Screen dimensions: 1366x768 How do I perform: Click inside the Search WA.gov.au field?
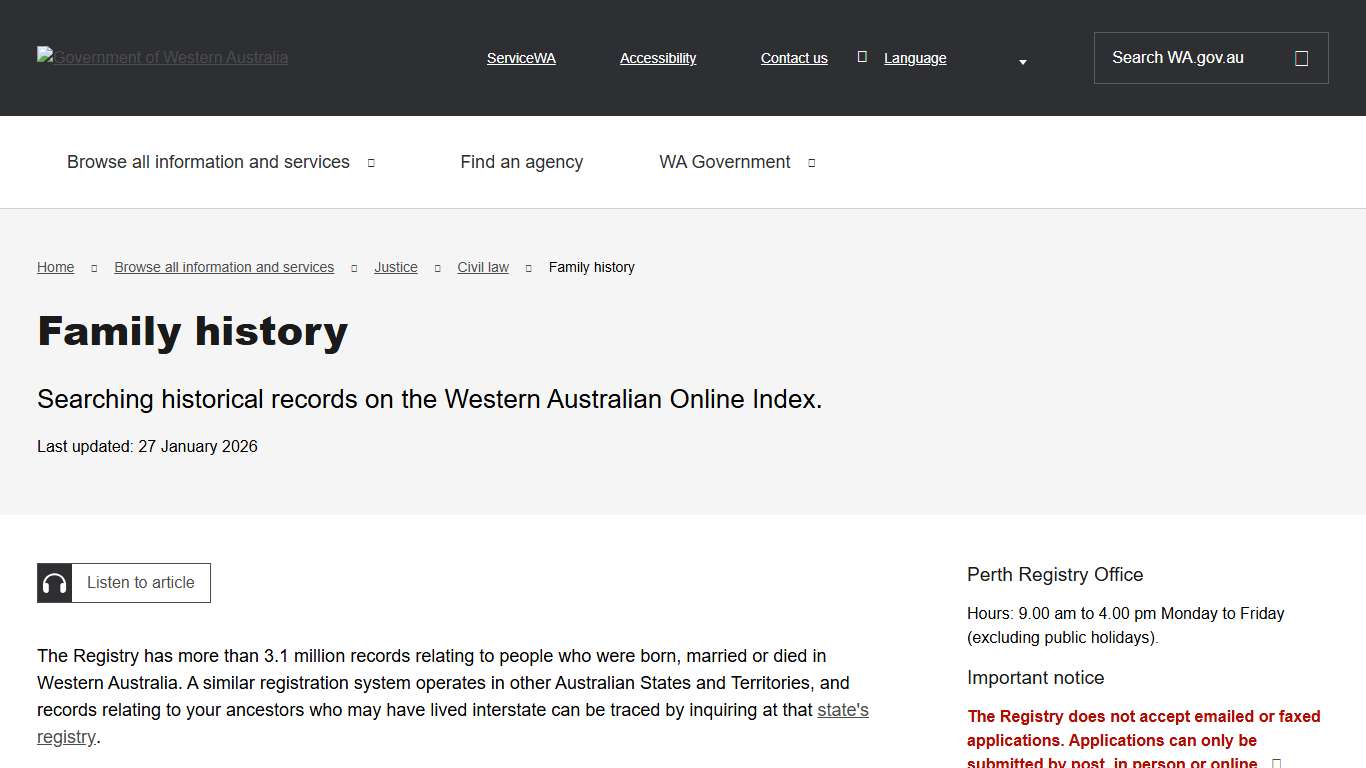coord(1180,57)
